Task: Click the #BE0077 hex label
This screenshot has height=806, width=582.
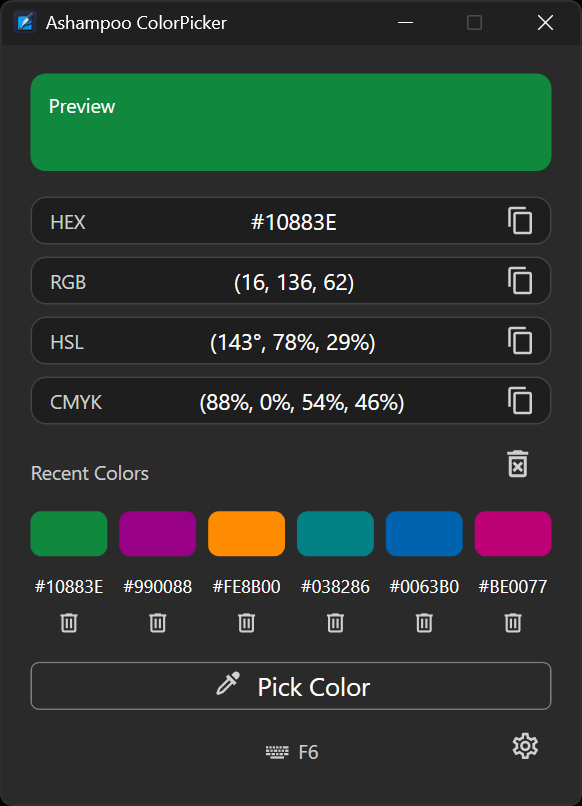Action: coord(513,587)
